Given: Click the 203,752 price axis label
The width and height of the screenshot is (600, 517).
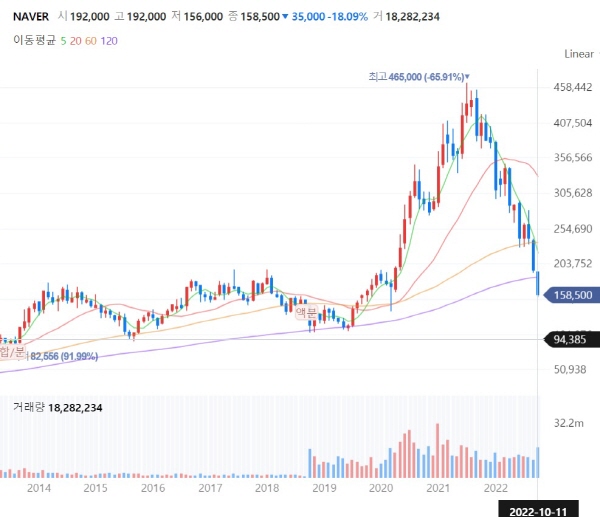Looking at the screenshot, I should (x=573, y=263).
